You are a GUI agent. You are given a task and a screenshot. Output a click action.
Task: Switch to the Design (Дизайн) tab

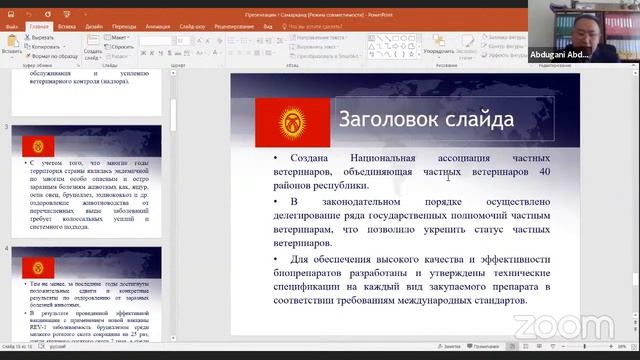tap(94, 27)
